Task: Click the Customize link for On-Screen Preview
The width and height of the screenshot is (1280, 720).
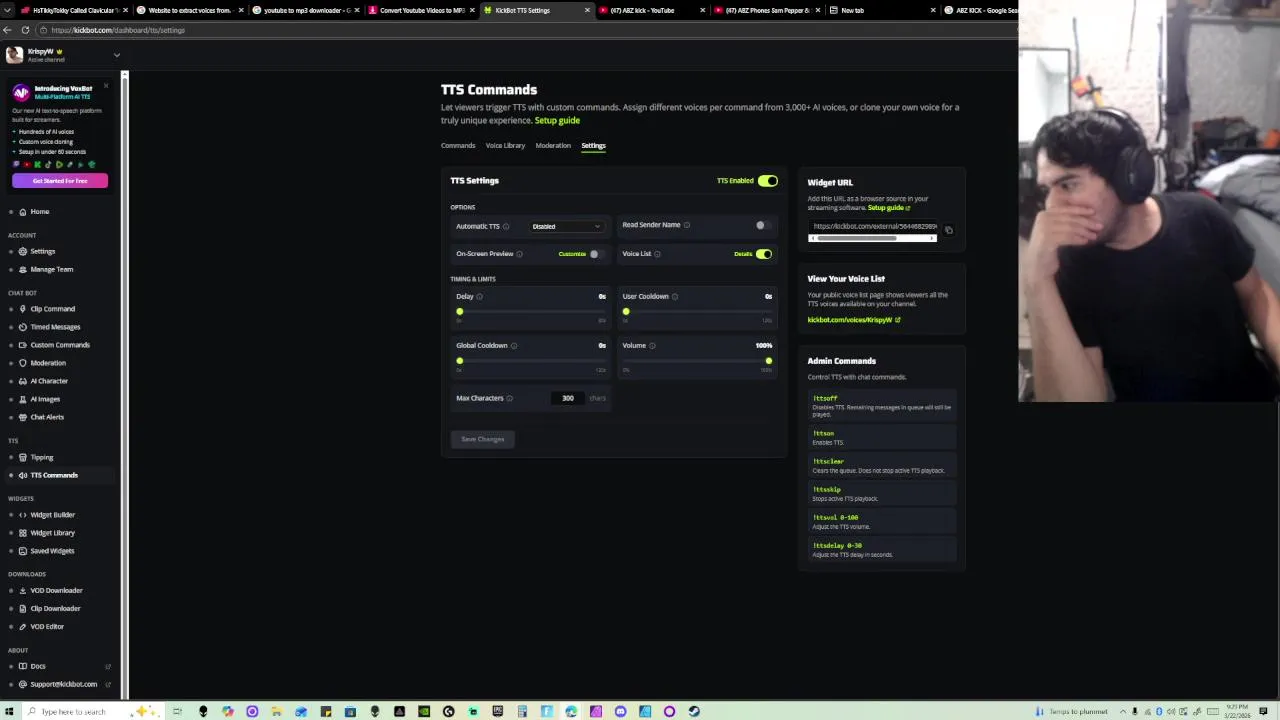Action: [x=572, y=254]
